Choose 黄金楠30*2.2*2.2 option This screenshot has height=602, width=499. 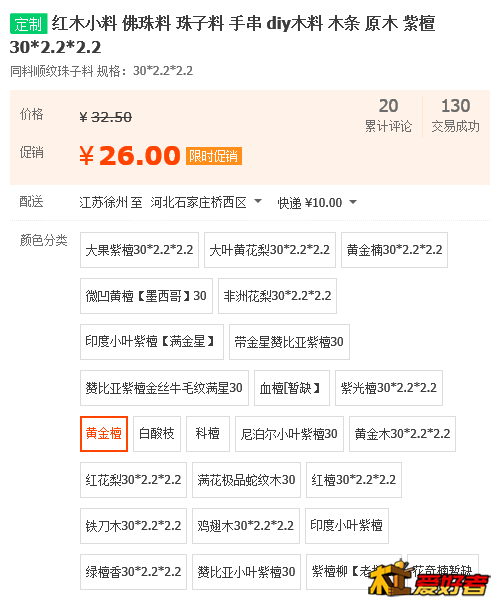click(394, 250)
